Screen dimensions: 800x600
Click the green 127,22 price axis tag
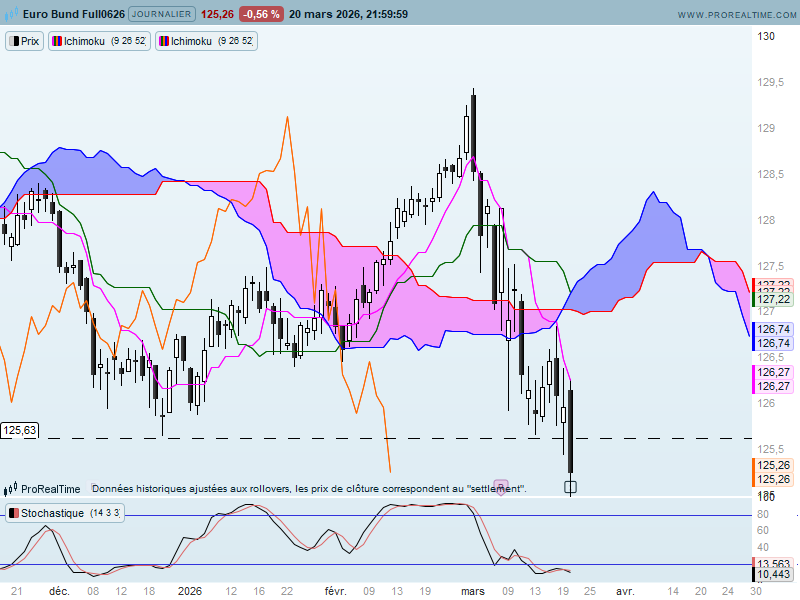773,299
